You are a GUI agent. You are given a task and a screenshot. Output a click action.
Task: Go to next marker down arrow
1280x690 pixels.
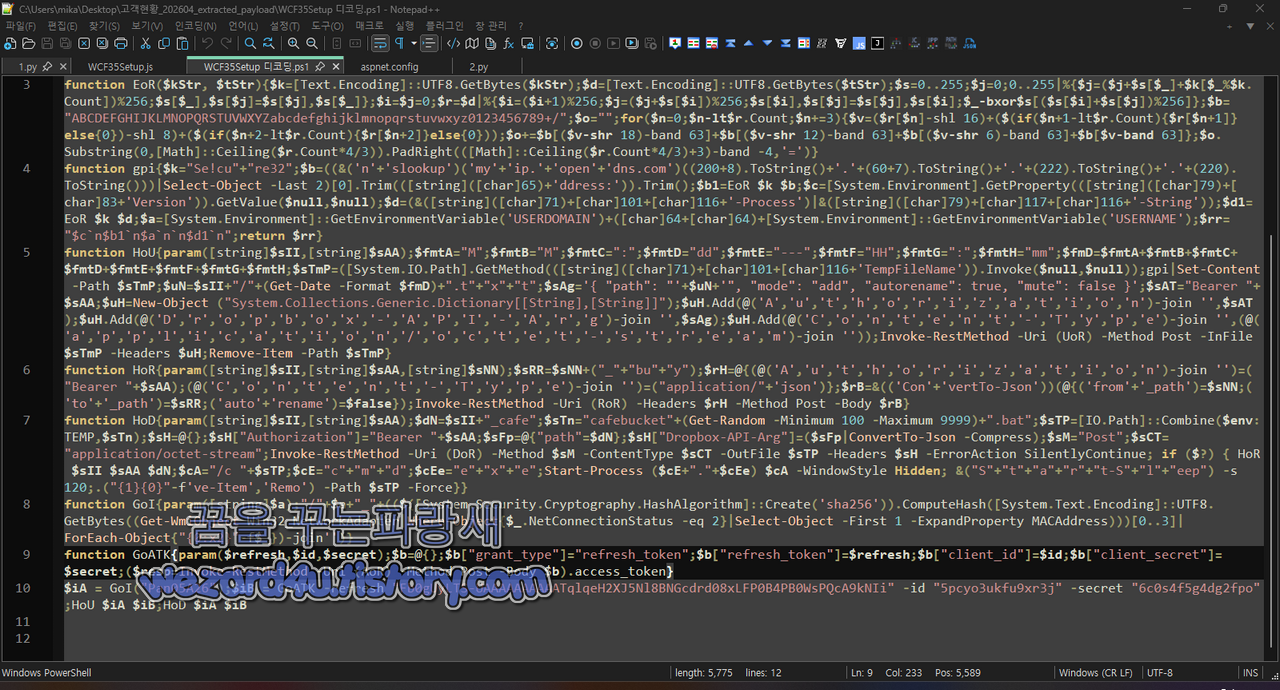coord(767,43)
